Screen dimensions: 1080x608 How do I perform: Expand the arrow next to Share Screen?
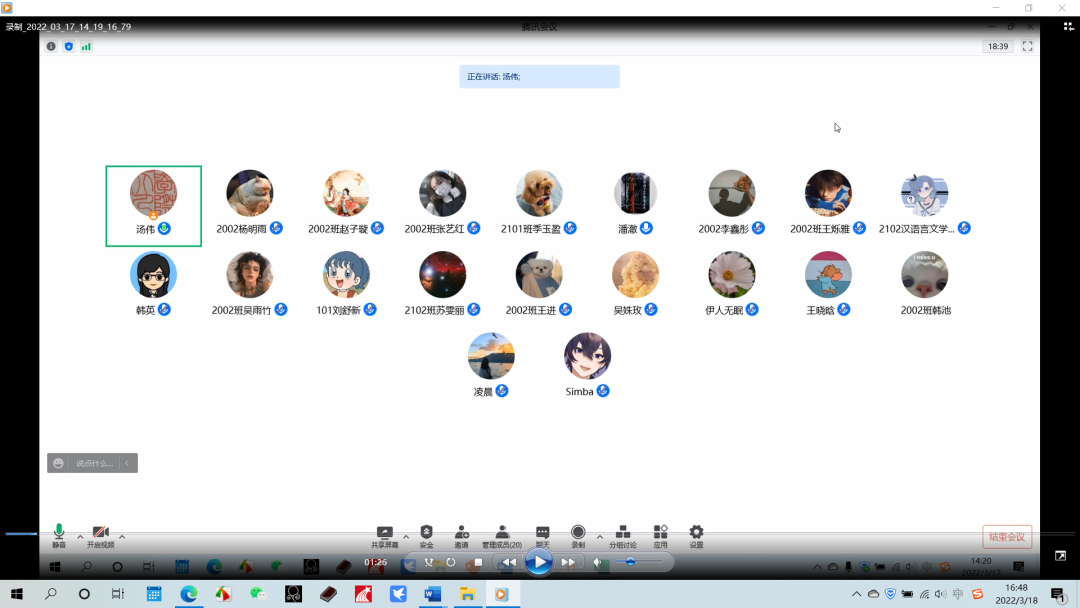coord(405,536)
